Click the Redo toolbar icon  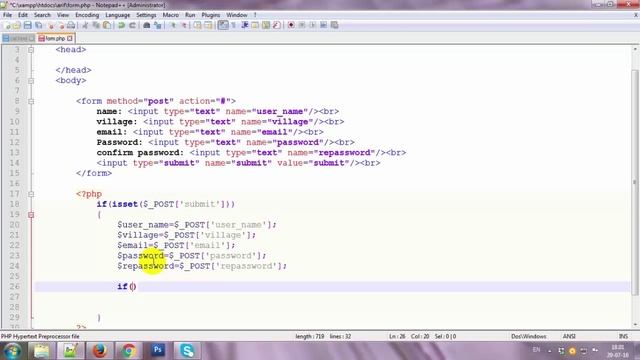(x=132, y=25)
